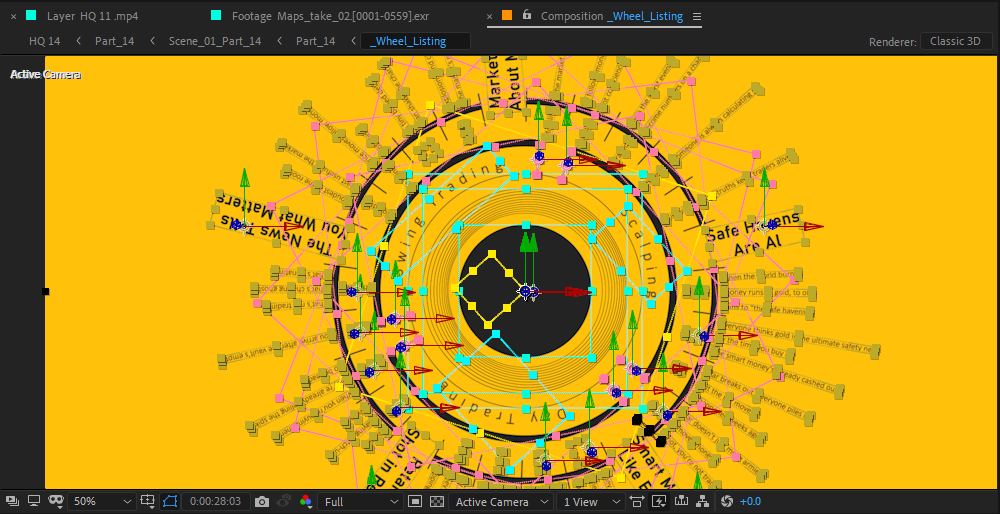
Task: Open the Classic 3D renderer button
Action: coord(956,41)
